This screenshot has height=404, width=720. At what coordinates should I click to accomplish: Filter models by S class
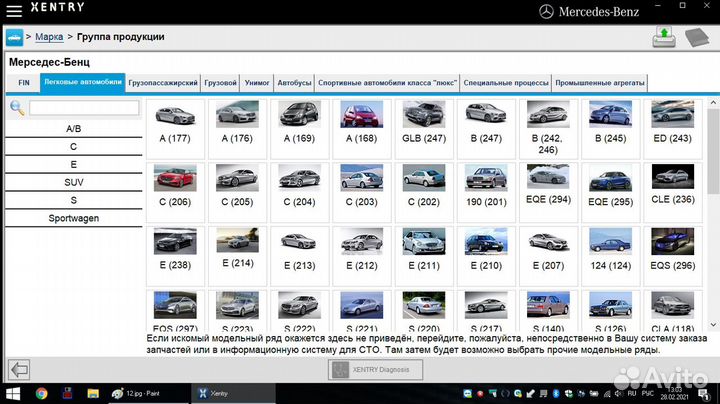73,200
